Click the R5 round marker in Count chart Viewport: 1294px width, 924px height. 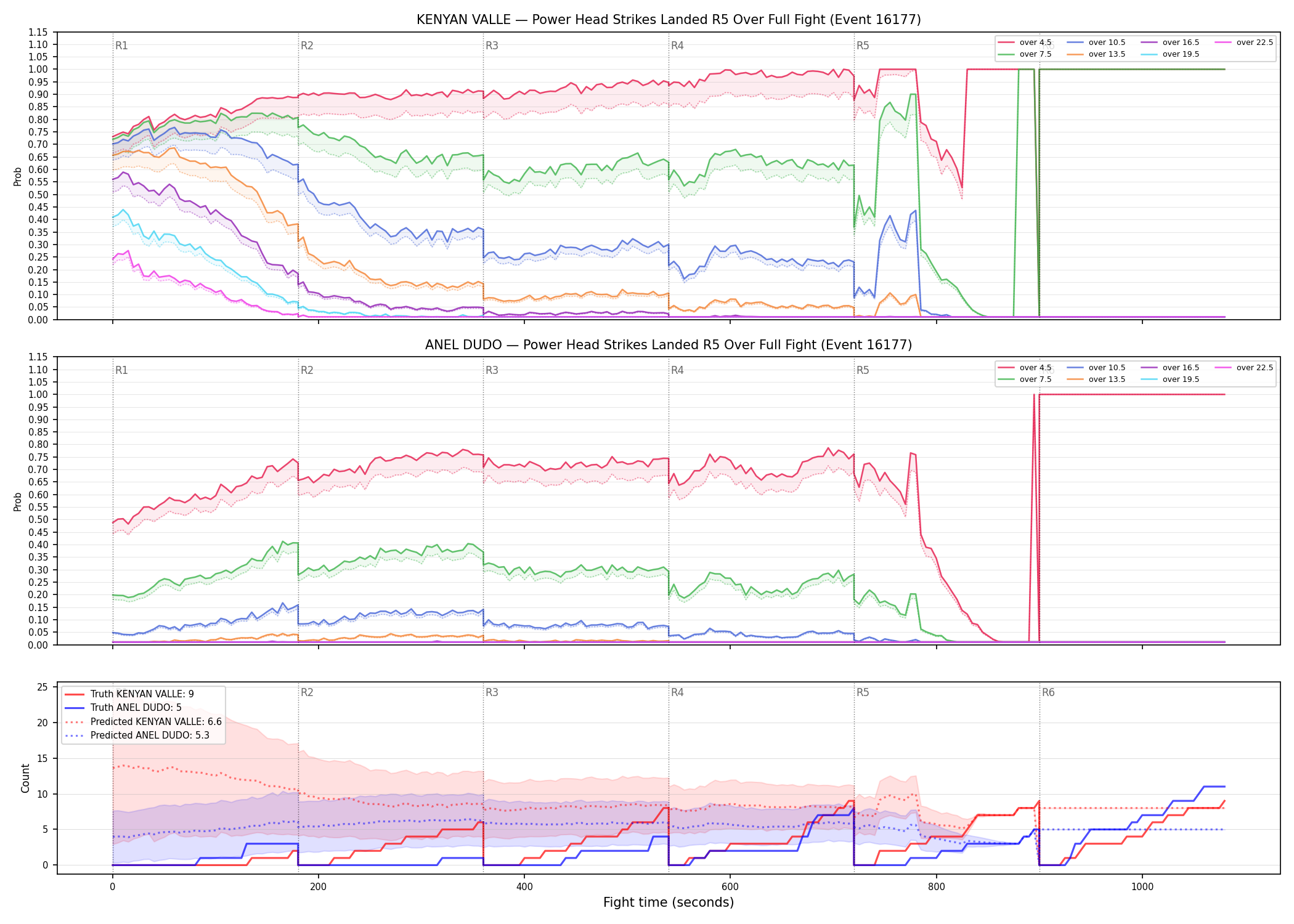pyautogui.click(x=863, y=692)
